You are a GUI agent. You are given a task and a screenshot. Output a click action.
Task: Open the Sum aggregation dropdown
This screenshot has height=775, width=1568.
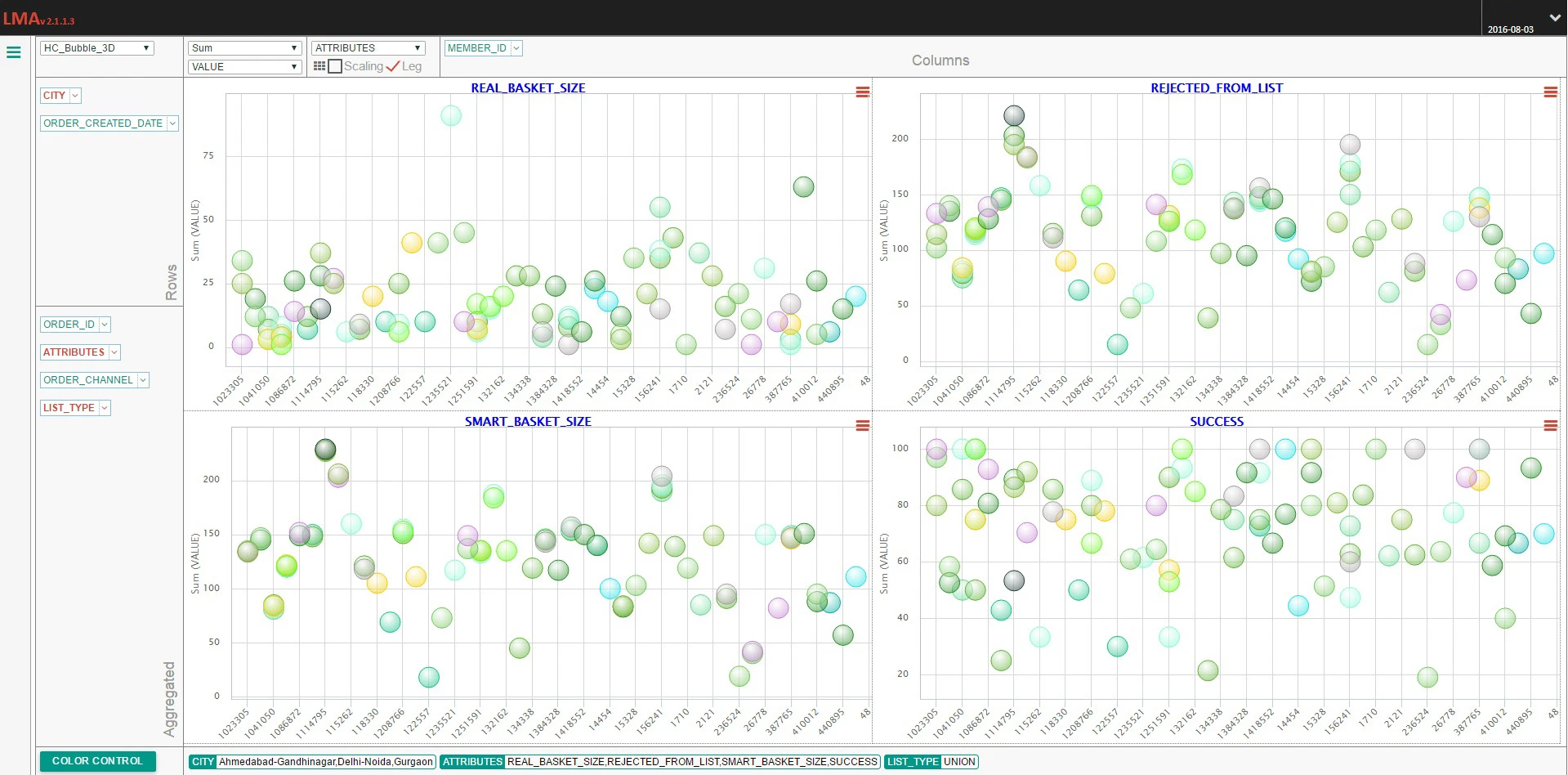[245, 48]
